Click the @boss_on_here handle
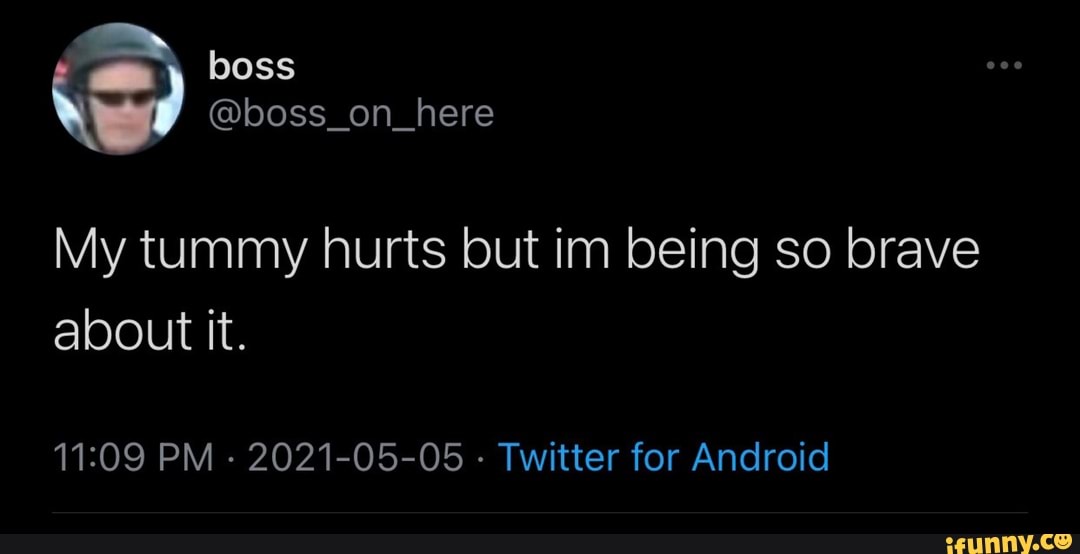Image resolution: width=1080 pixels, height=554 pixels. [350, 114]
